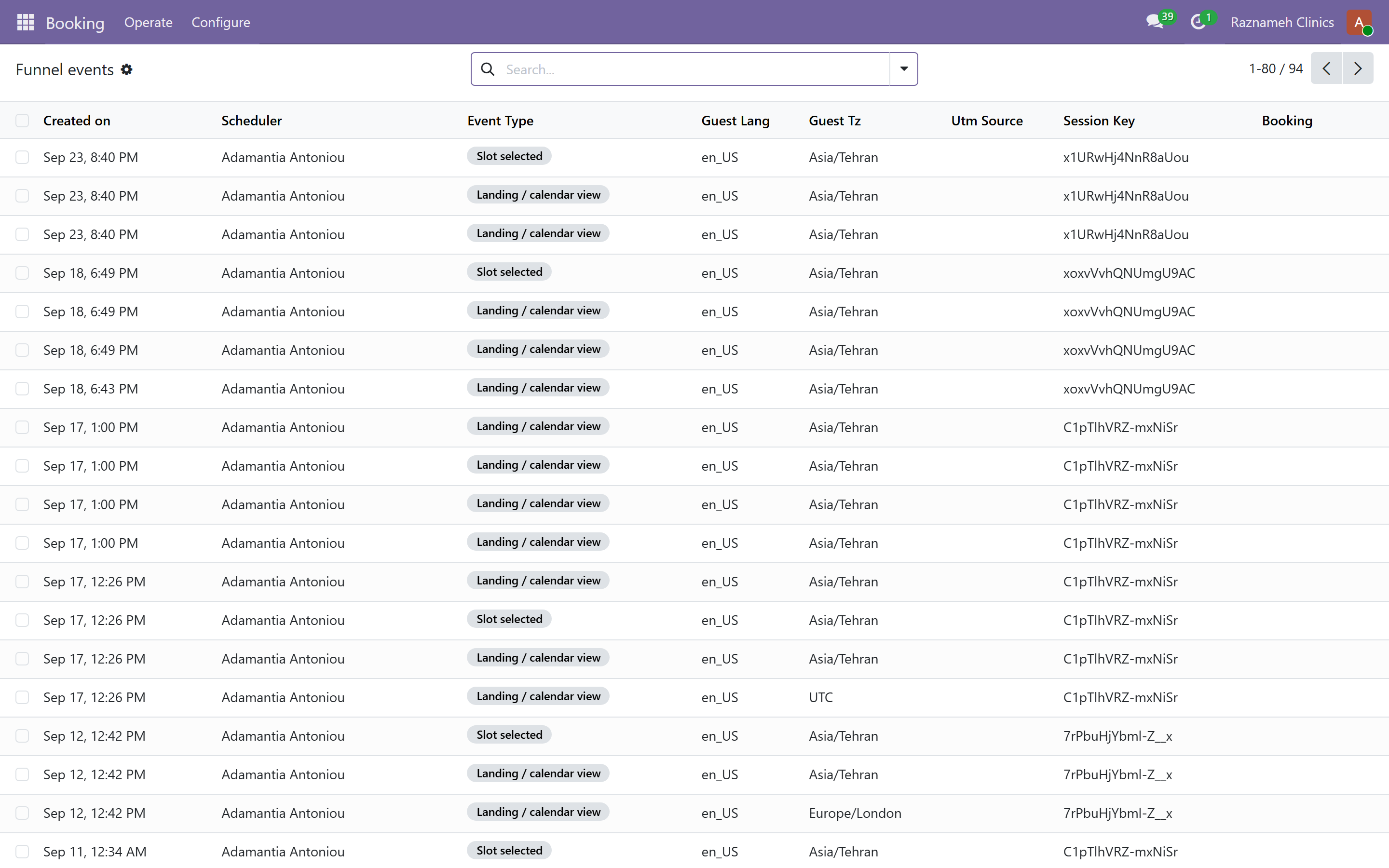This screenshot has width=1389, height=868.
Task: Sort by the Created on column
Action: pos(77,121)
